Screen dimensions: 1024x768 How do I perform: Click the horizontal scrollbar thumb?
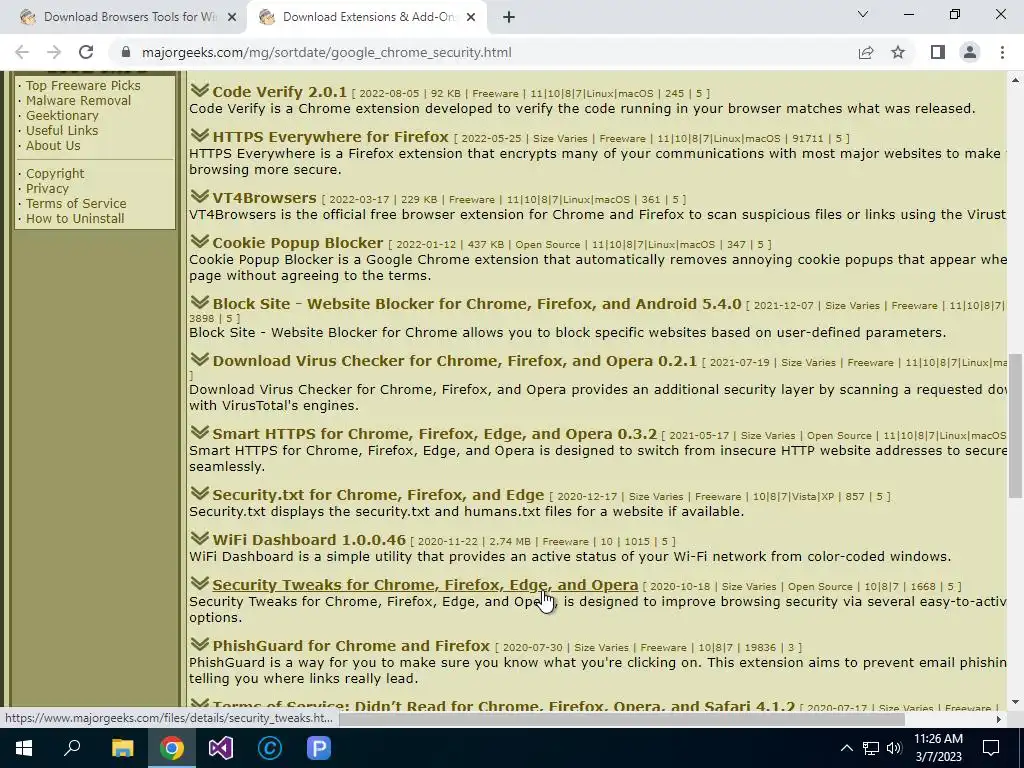pyautogui.click(x=622, y=719)
